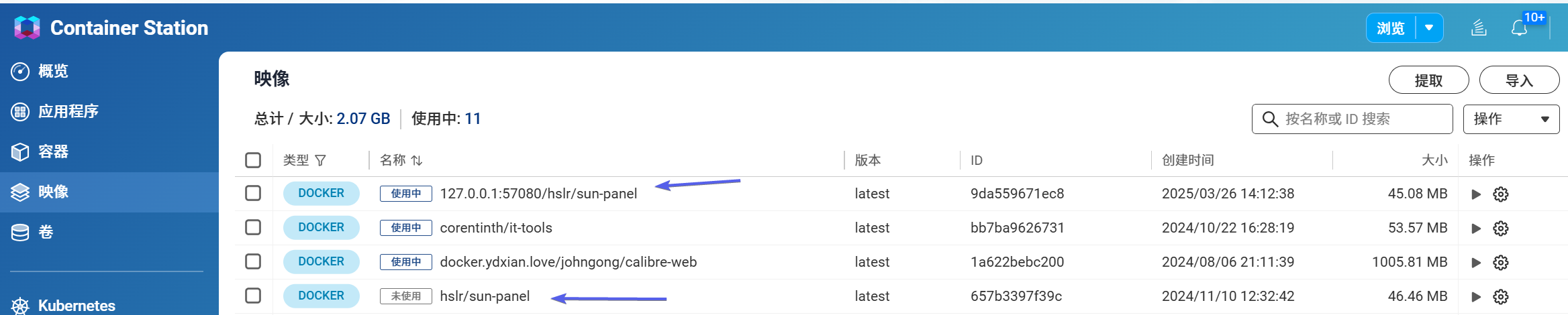Open 应用程序 in the sidebar
The image size is (1568, 315).
pos(68,111)
